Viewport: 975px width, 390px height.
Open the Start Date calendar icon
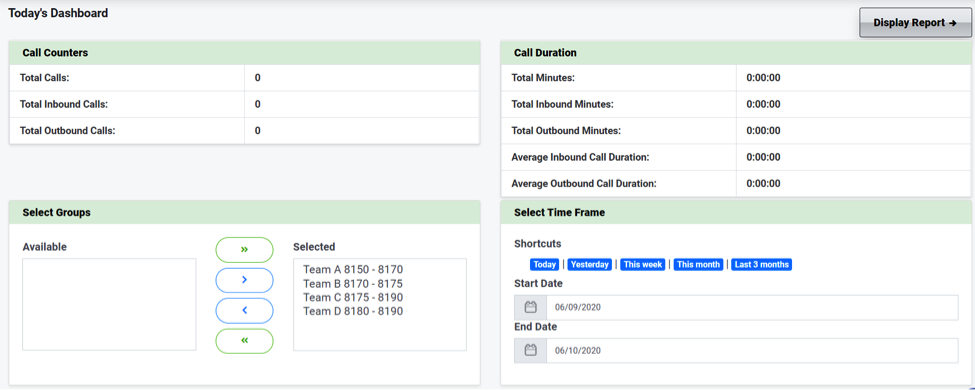coord(530,307)
